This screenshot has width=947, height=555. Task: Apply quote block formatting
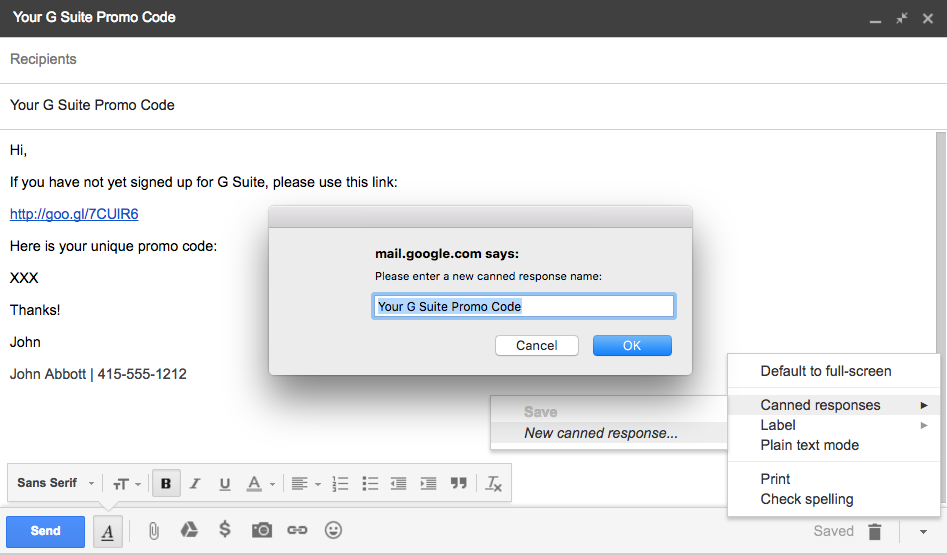point(458,483)
